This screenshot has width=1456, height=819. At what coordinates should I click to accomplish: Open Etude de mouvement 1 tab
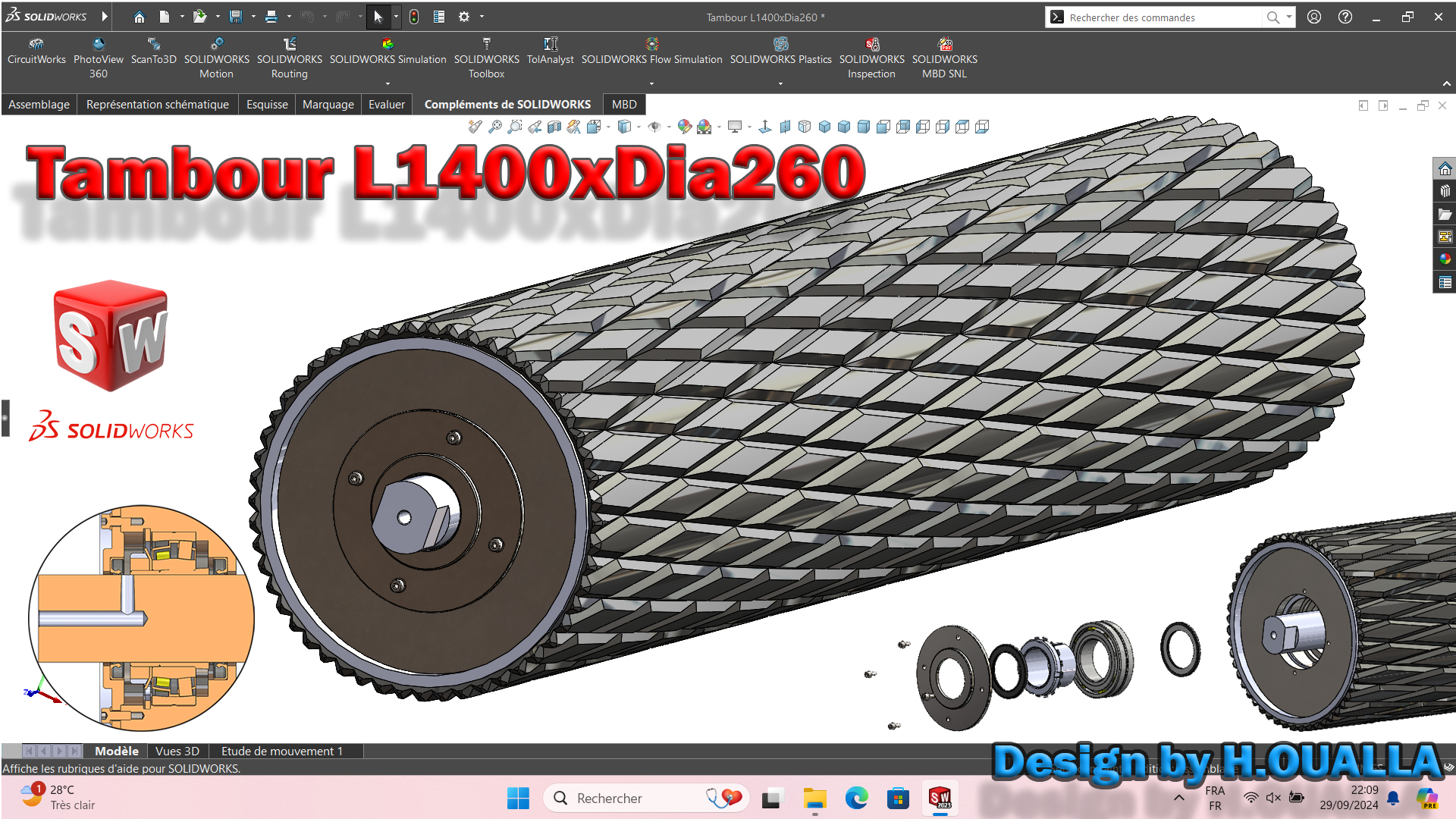coord(282,752)
